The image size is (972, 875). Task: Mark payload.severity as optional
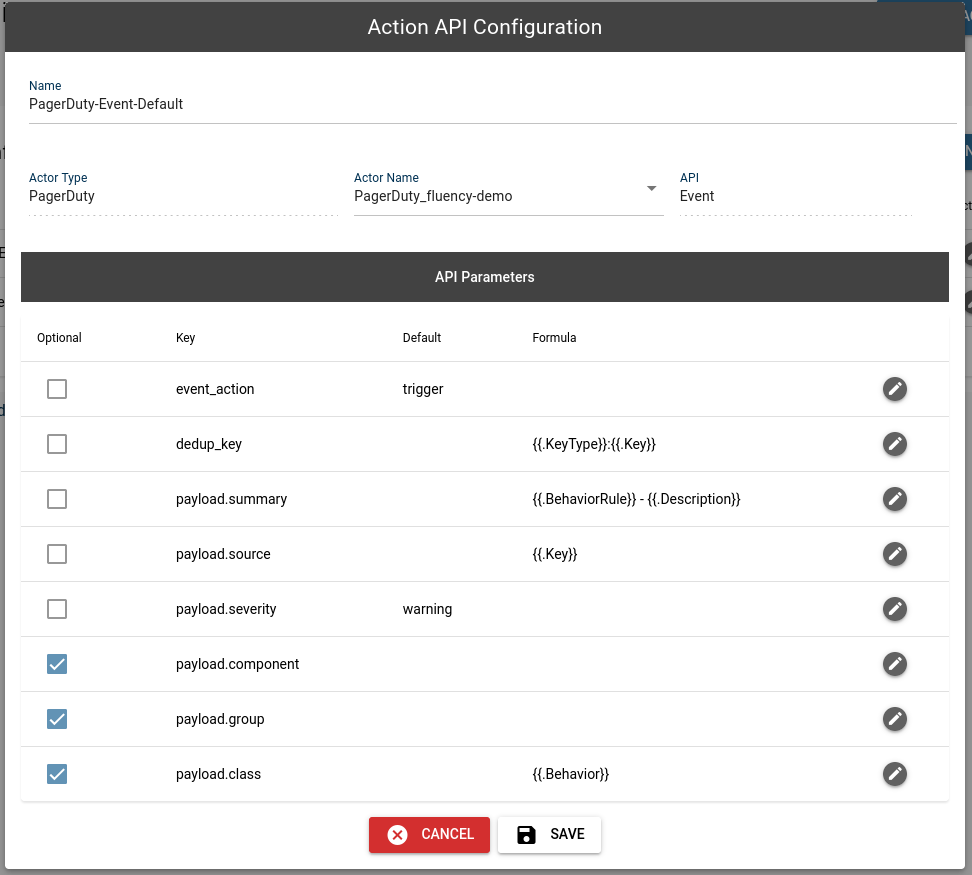coord(57,609)
